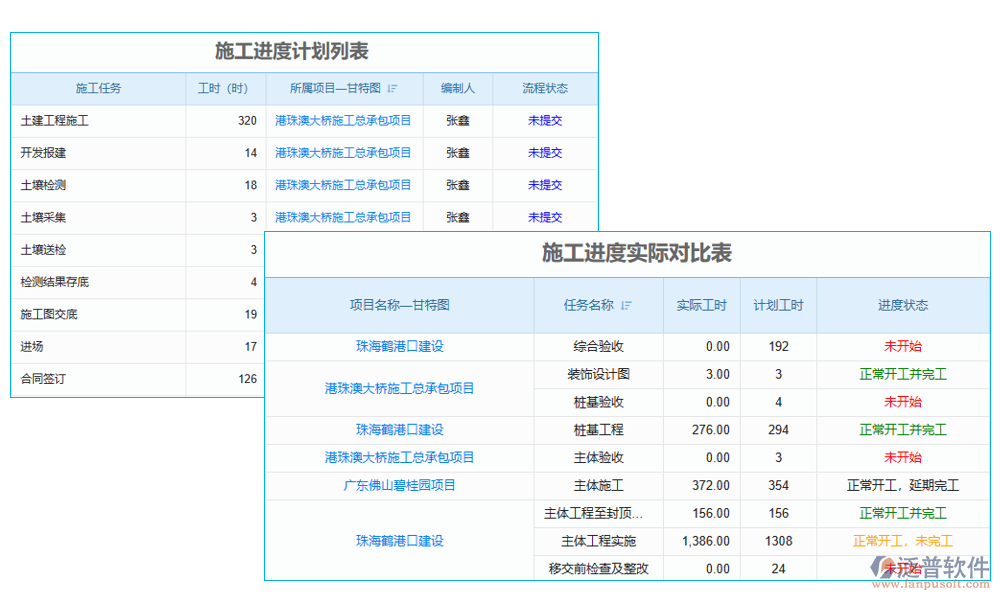Open the 珠海鹤港口建设 project link beside 综合验收
This screenshot has height=600, width=1000.
coord(398,346)
